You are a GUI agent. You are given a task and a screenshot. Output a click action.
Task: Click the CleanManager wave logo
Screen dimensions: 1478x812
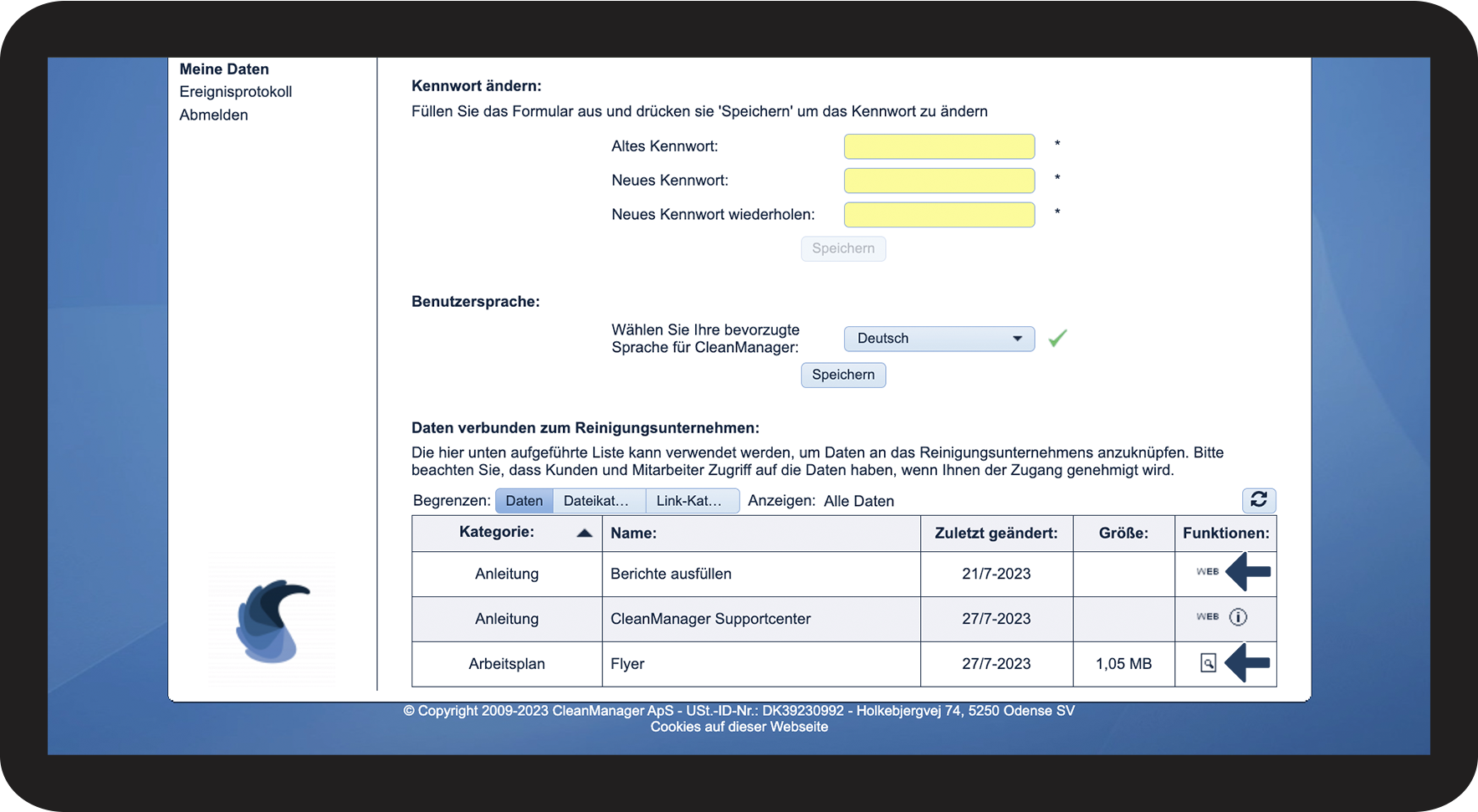(x=272, y=620)
